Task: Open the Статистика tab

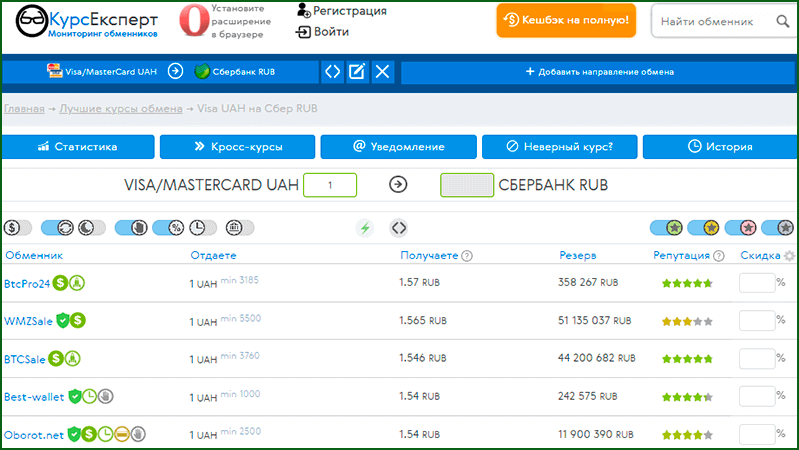Action: point(78,147)
